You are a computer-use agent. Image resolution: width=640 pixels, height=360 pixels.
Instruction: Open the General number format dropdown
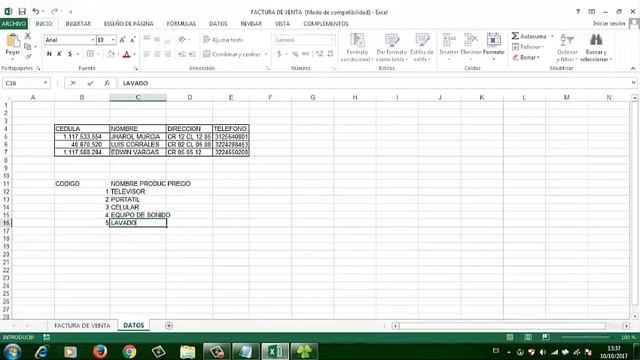tap(331, 40)
